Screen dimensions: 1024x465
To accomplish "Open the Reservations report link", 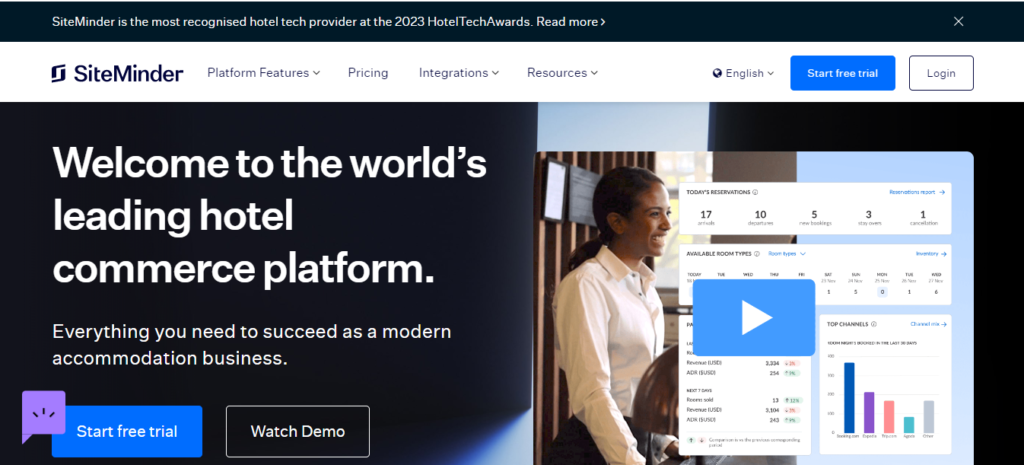I will tap(917, 193).
